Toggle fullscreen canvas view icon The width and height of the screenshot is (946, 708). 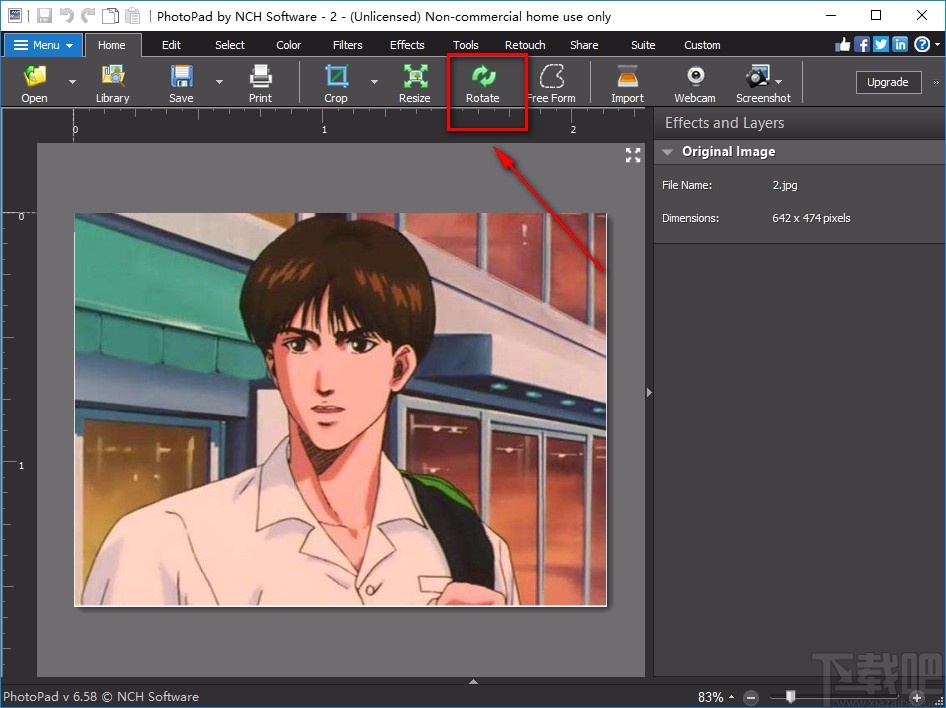[x=633, y=155]
